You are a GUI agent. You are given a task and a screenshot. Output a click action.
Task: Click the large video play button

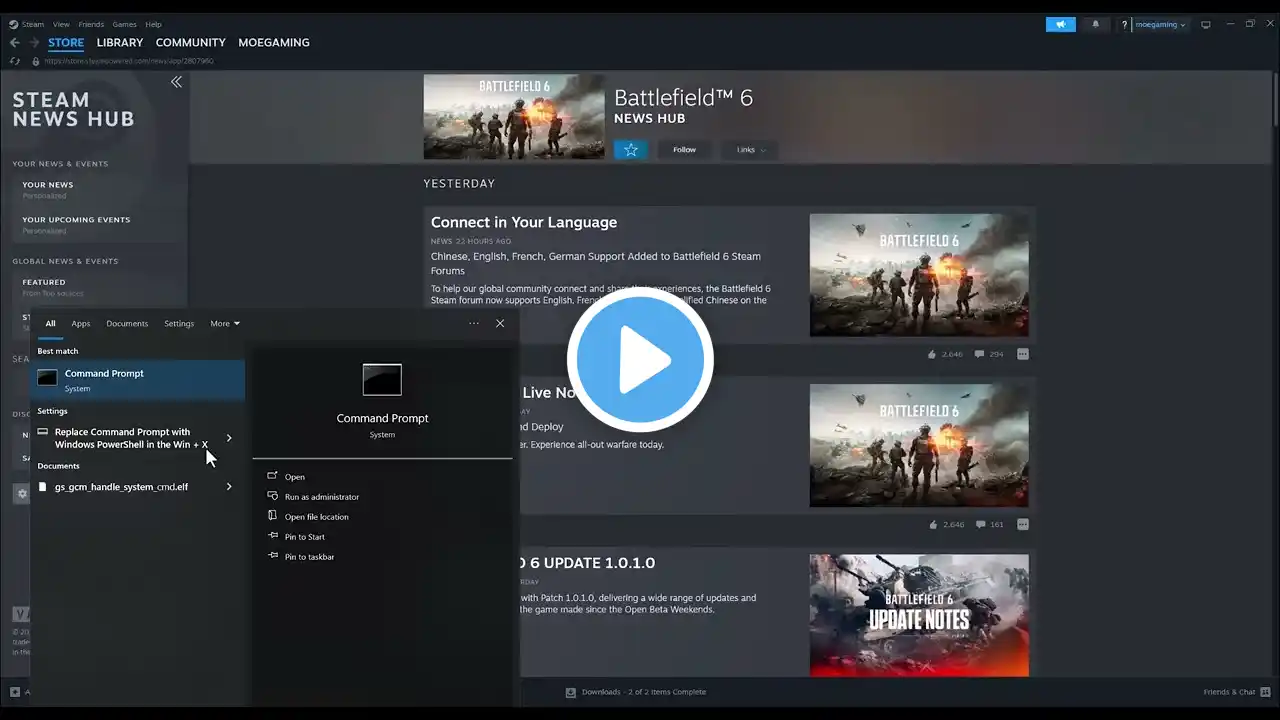[640, 360]
